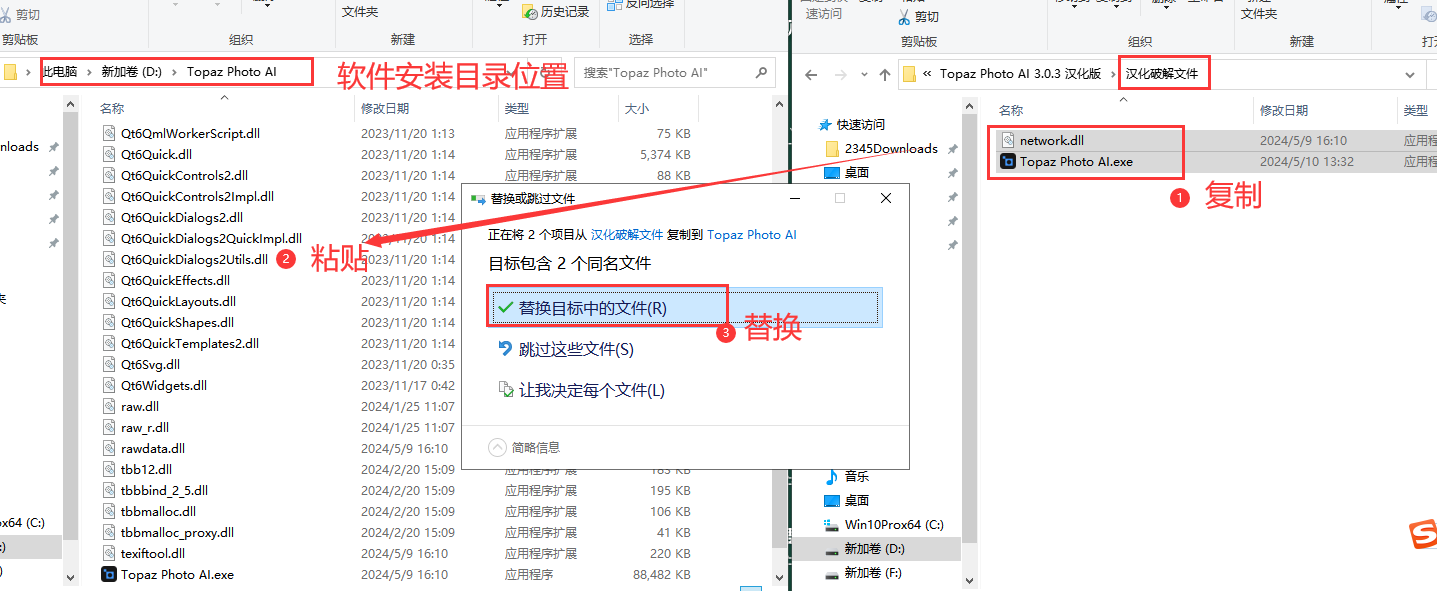Click the Sogou input method S icon
Screen dimensions: 1437x591
[1422, 534]
